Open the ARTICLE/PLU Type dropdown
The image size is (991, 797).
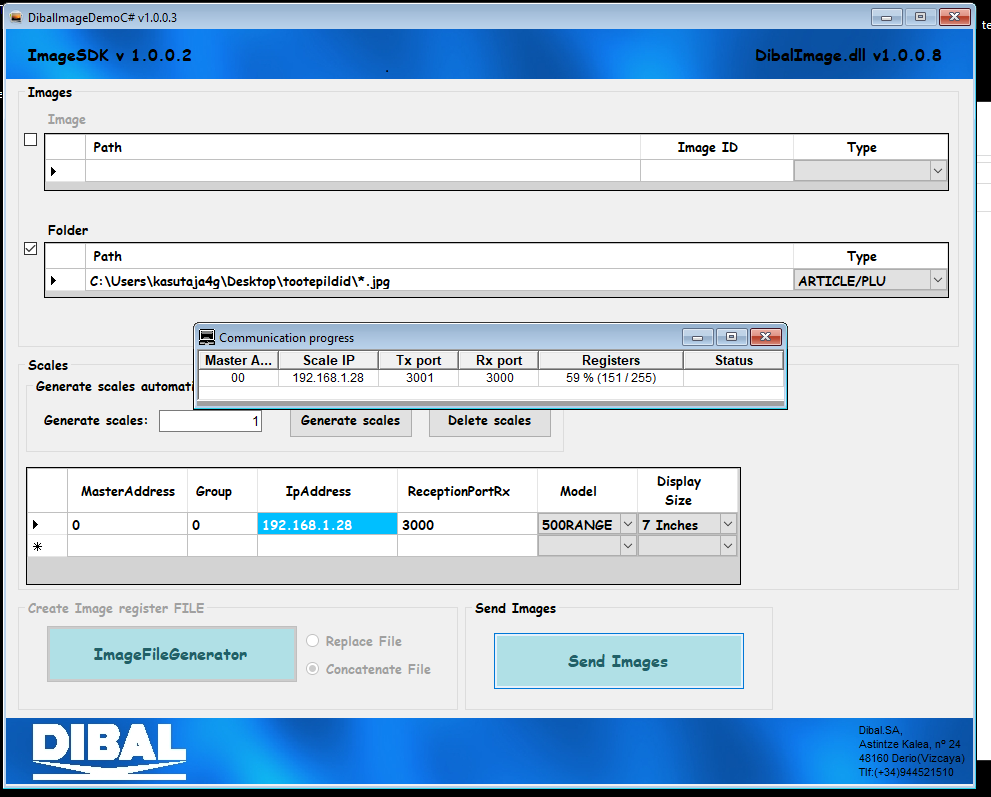(x=938, y=280)
